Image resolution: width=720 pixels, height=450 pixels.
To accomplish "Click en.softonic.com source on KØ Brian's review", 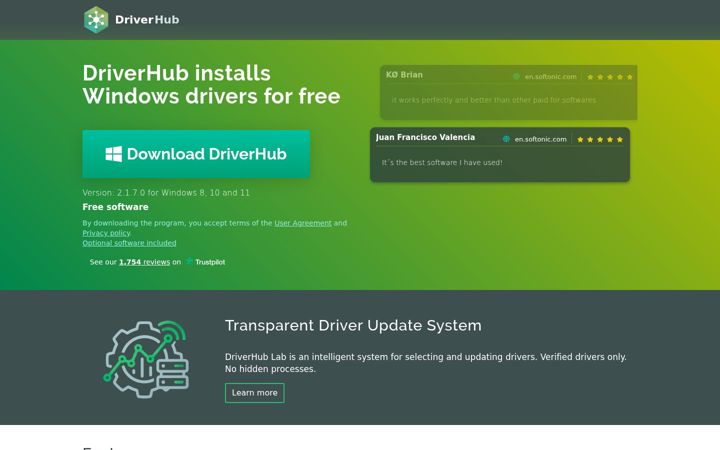I will [551, 77].
